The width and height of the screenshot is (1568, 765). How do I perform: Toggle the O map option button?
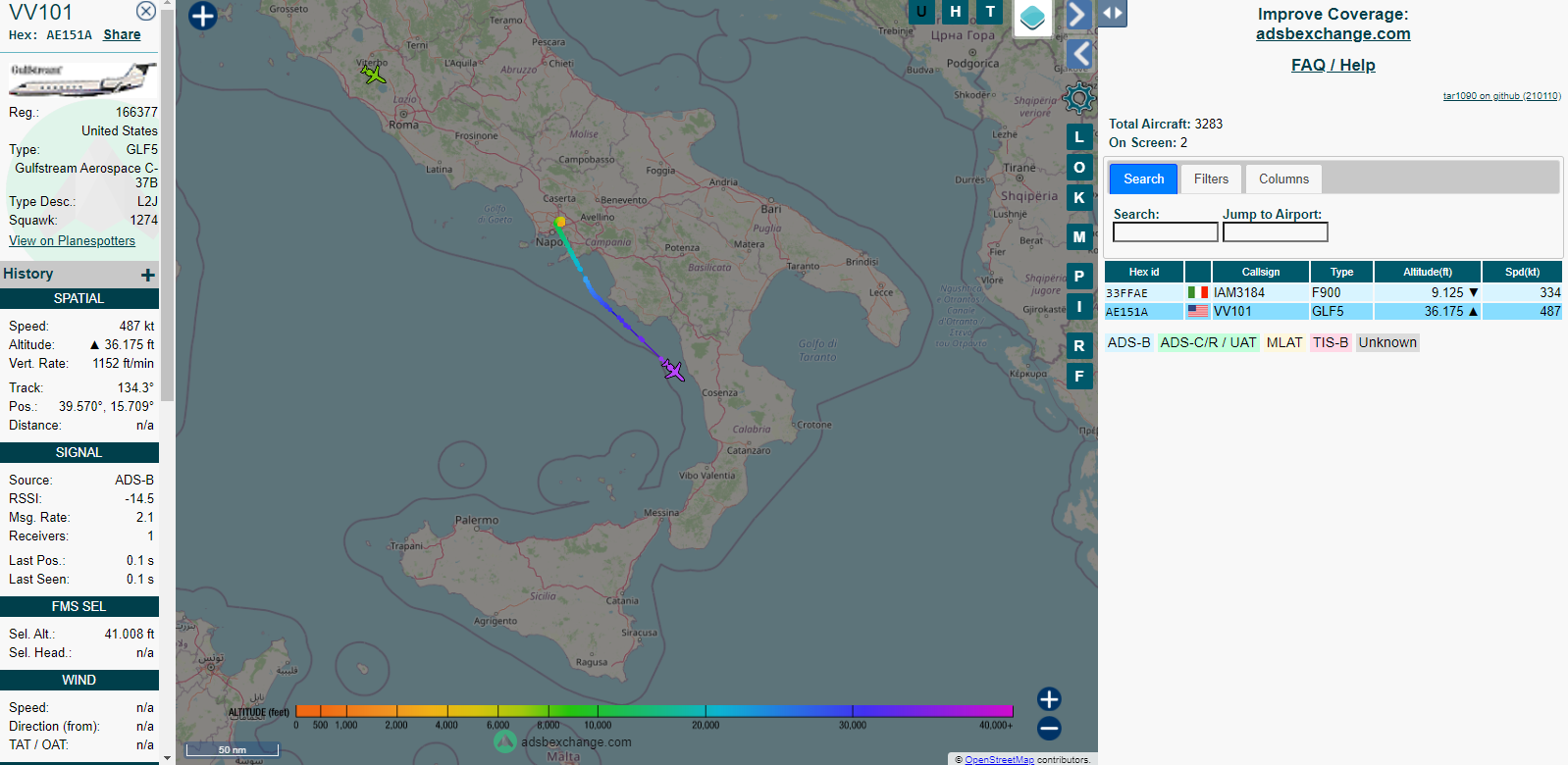(1079, 168)
